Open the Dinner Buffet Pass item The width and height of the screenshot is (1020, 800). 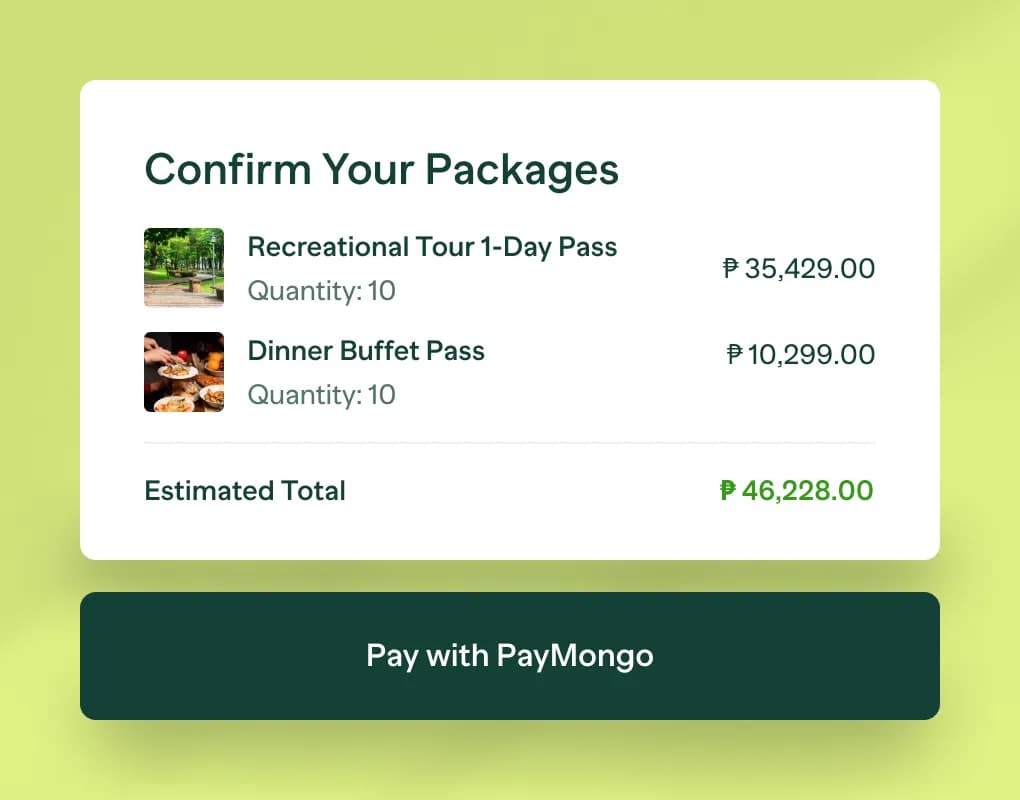pos(366,351)
